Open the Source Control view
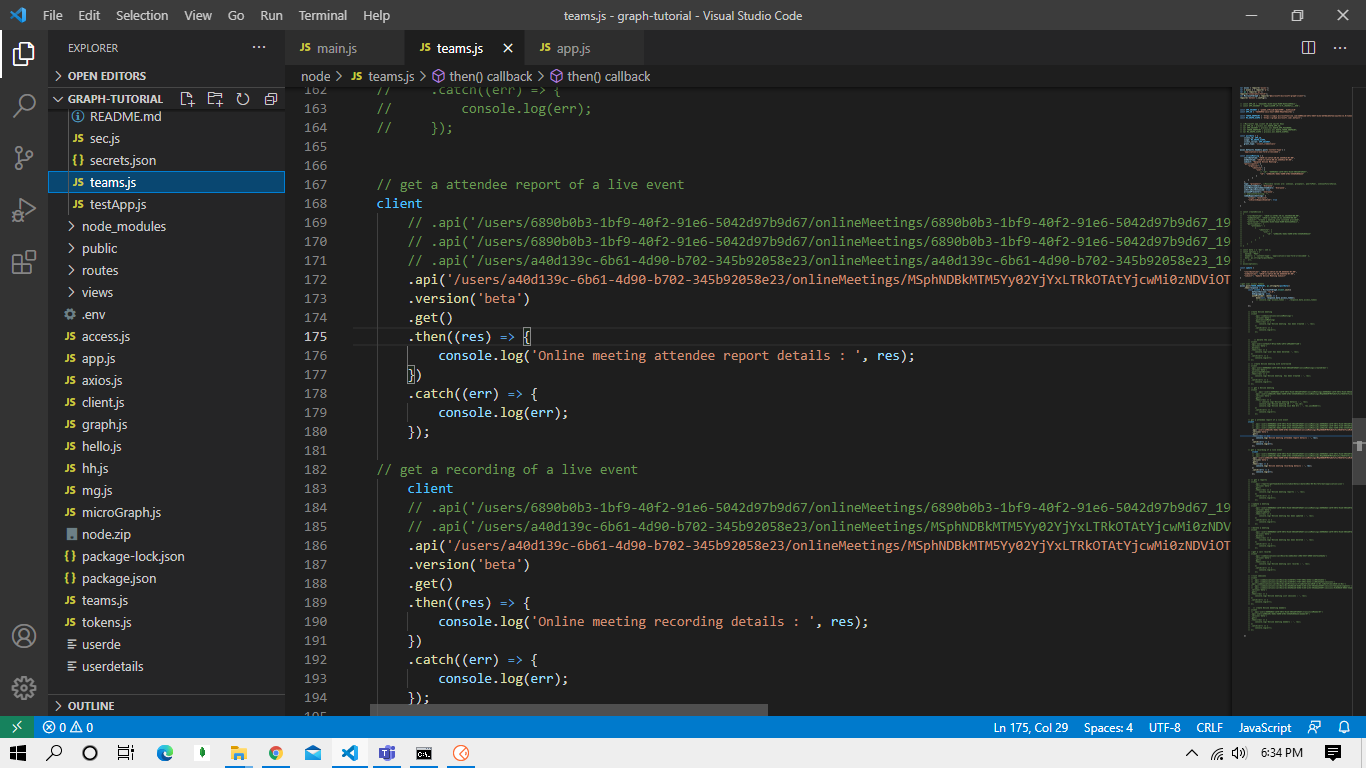The height and width of the screenshot is (768, 1366). [x=24, y=158]
